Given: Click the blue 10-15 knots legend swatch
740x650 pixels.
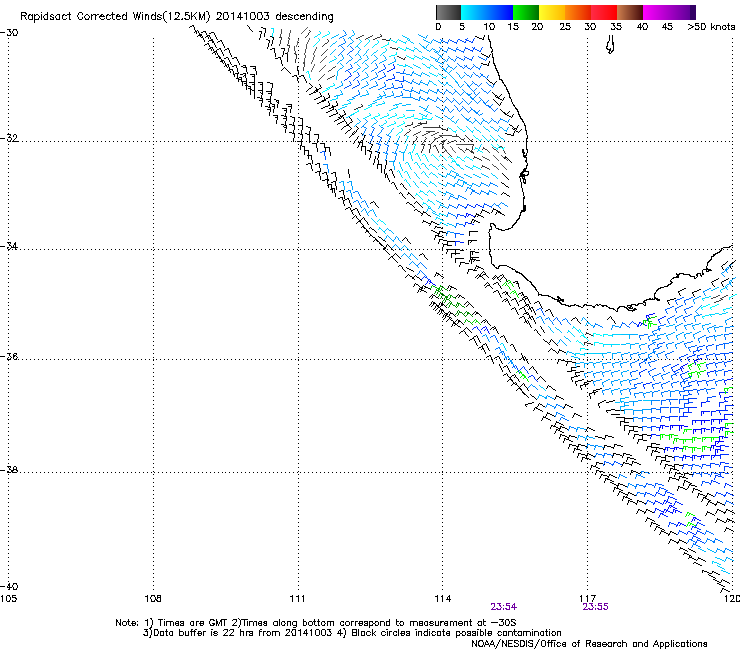Looking at the screenshot, I should [500, 12].
